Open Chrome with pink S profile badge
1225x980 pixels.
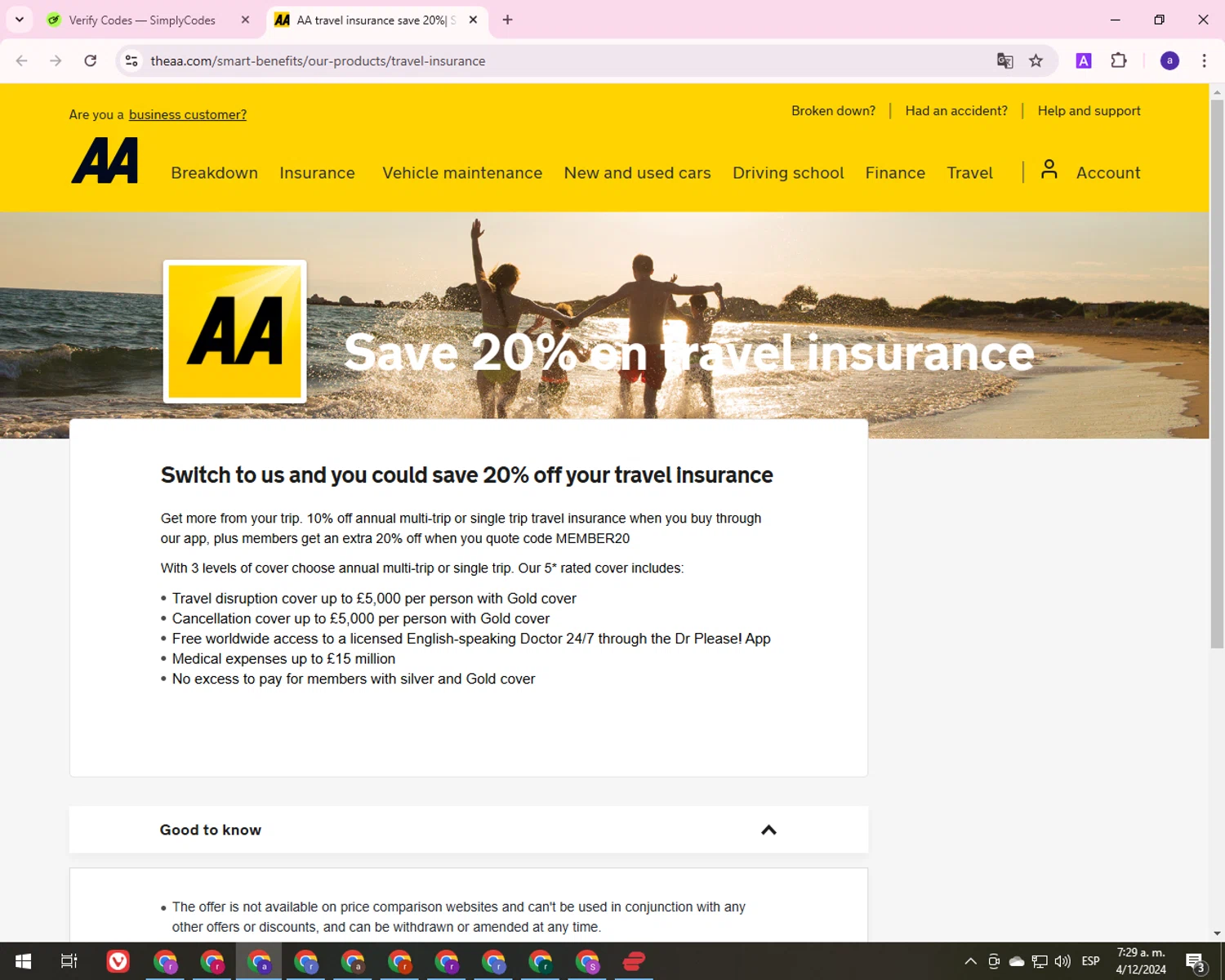click(x=587, y=961)
